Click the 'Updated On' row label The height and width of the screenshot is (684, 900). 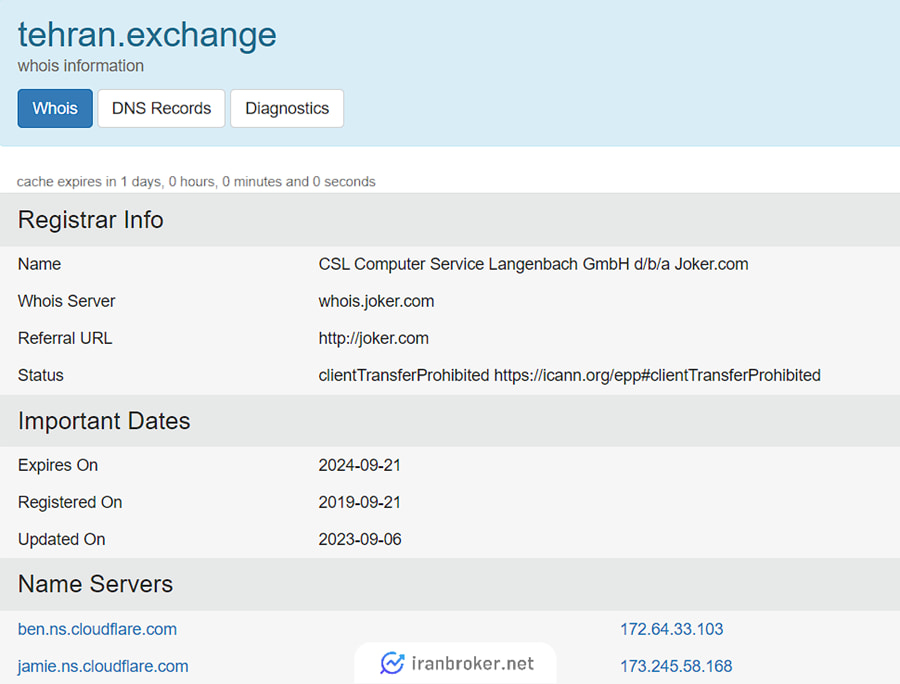pyautogui.click(x=61, y=539)
